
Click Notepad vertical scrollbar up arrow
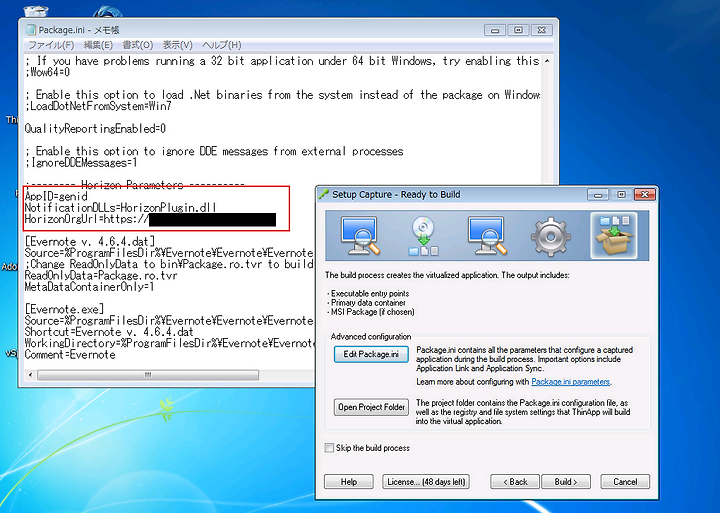[x=547, y=61]
